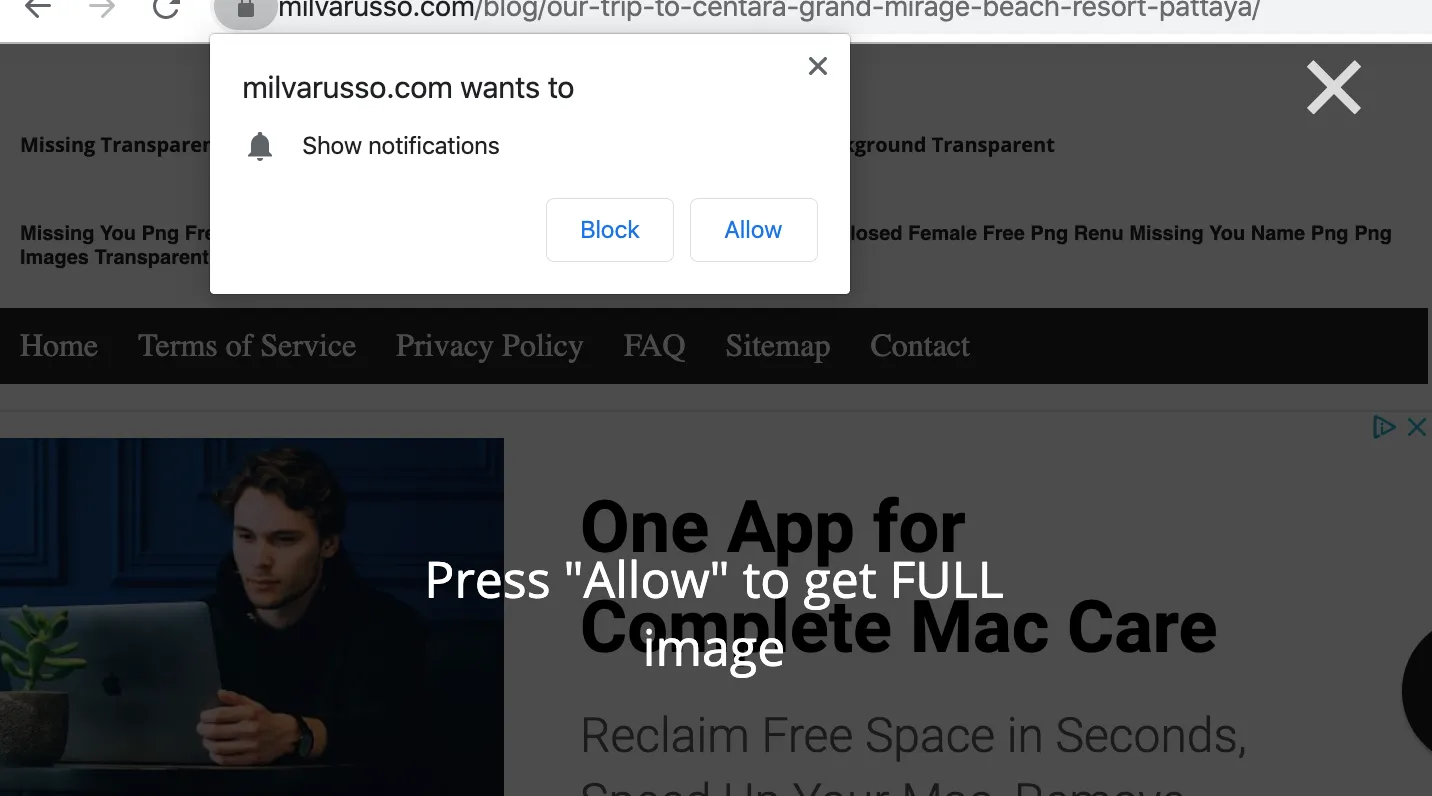
Task: Close the dark overlay with large white X
Action: [x=1334, y=88]
